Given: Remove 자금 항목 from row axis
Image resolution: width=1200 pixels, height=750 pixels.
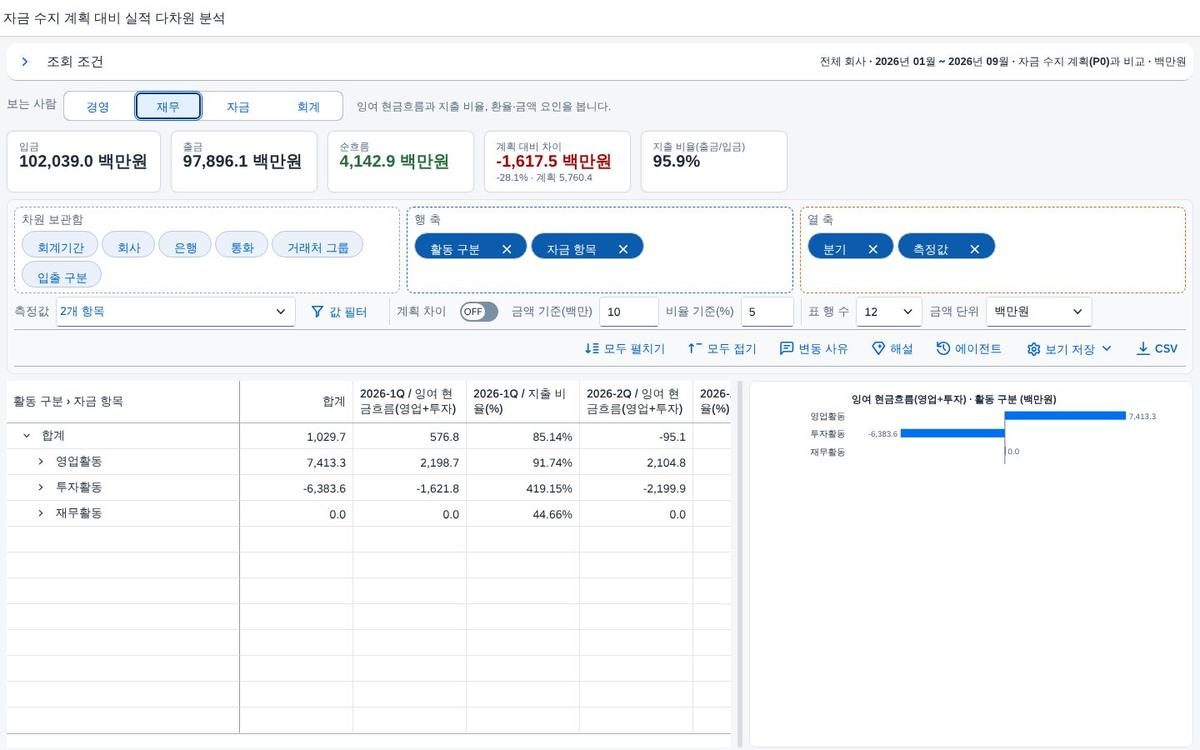Looking at the screenshot, I should pyautogui.click(x=623, y=249).
